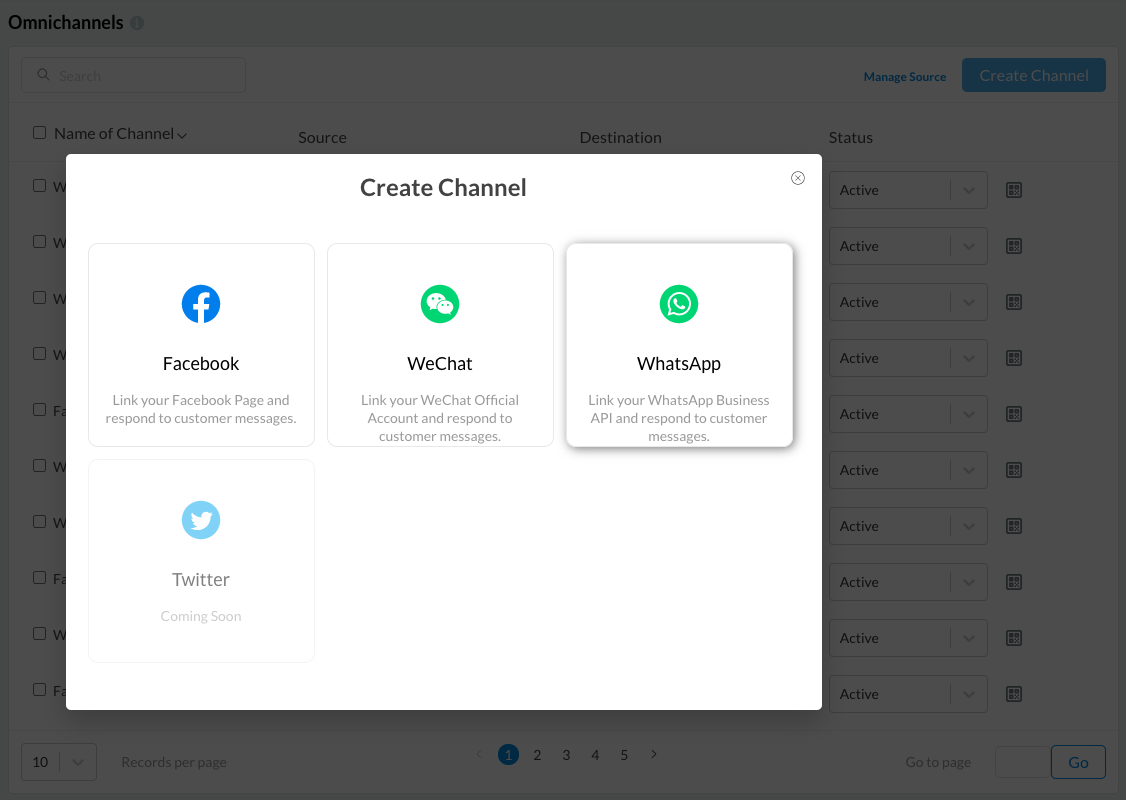Click the WeChat logo icon

coord(439,304)
